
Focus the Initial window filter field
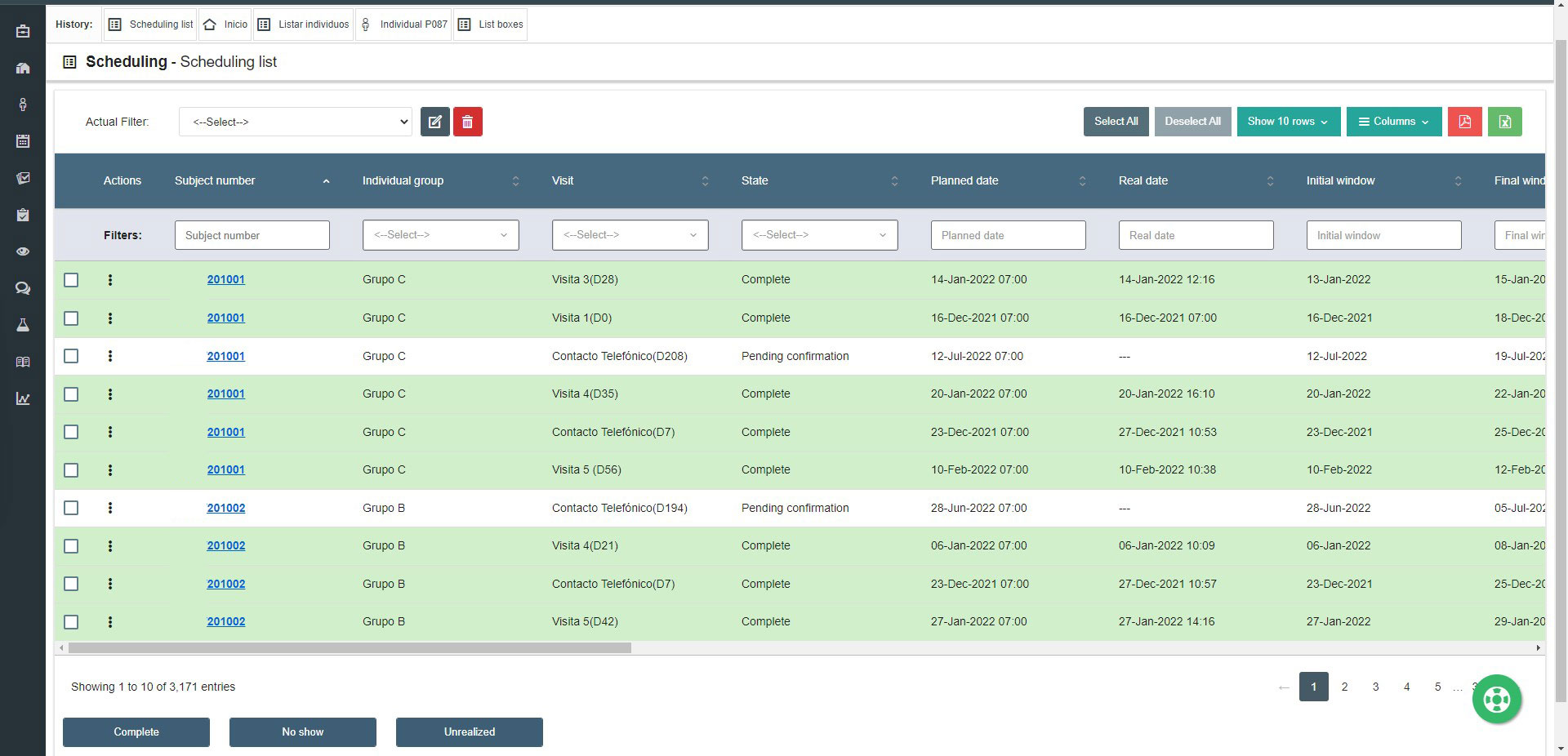1384,235
